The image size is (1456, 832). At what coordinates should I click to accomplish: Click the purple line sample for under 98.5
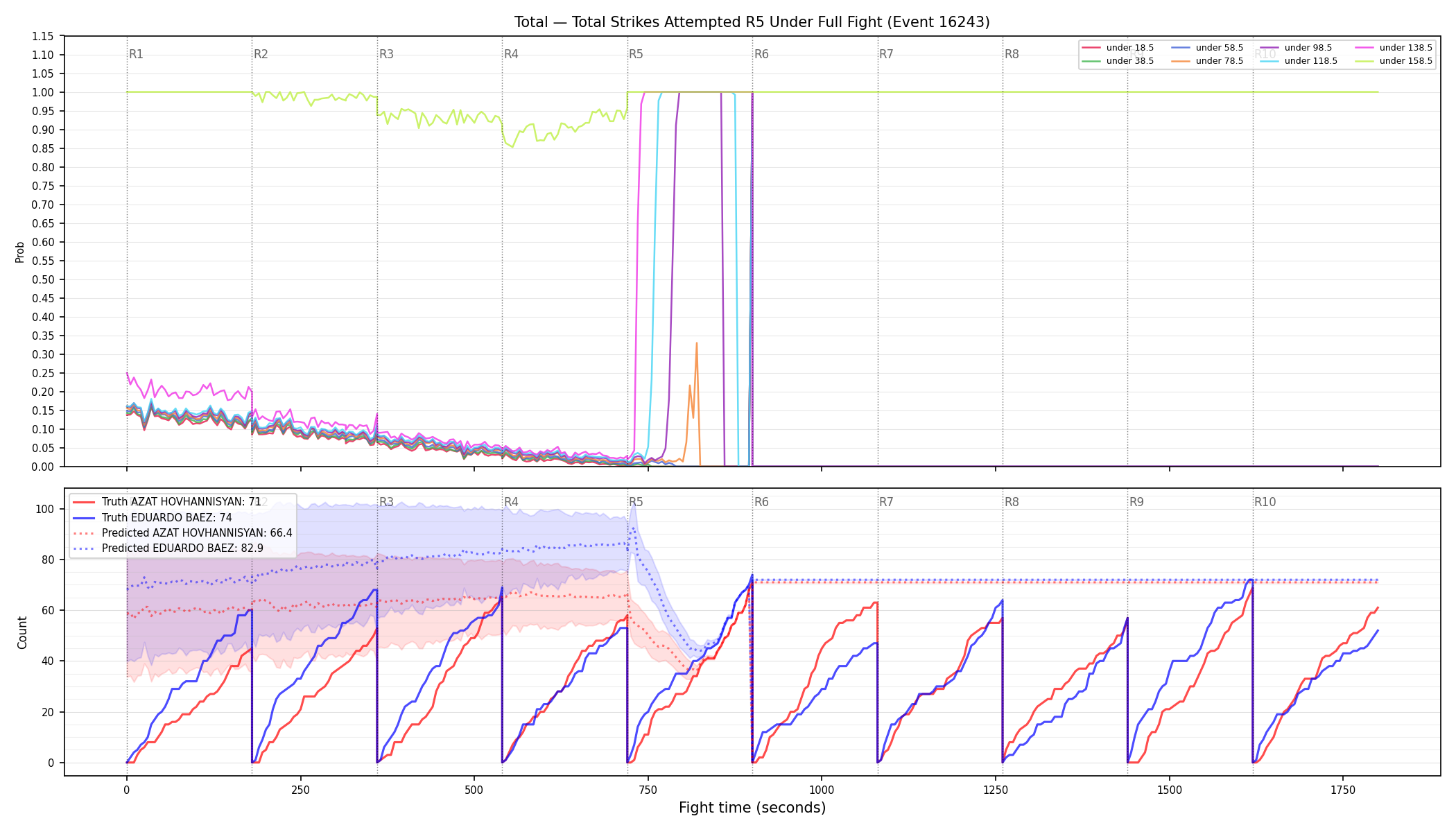click(x=1269, y=48)
